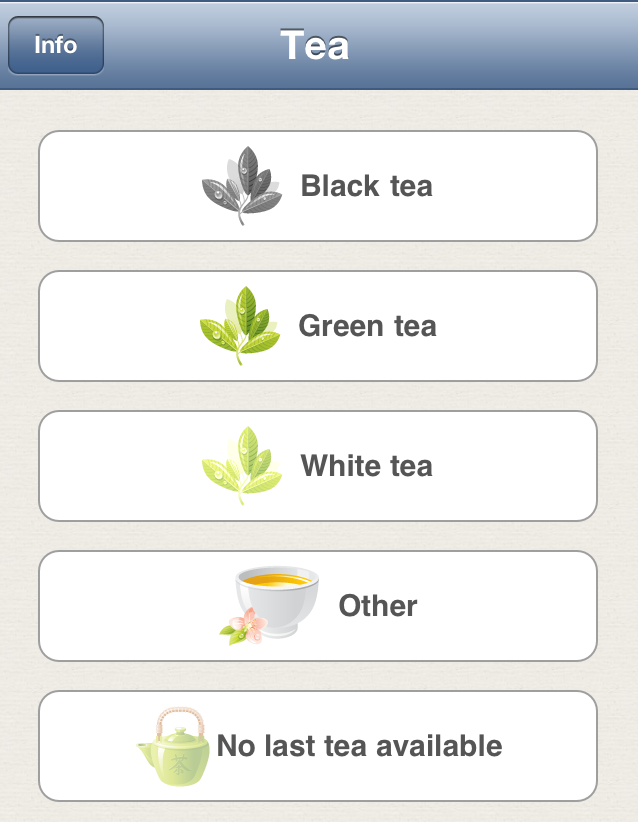Open the Info button
The height and width of the screenshot is (822, 638).
click(56, 45)
